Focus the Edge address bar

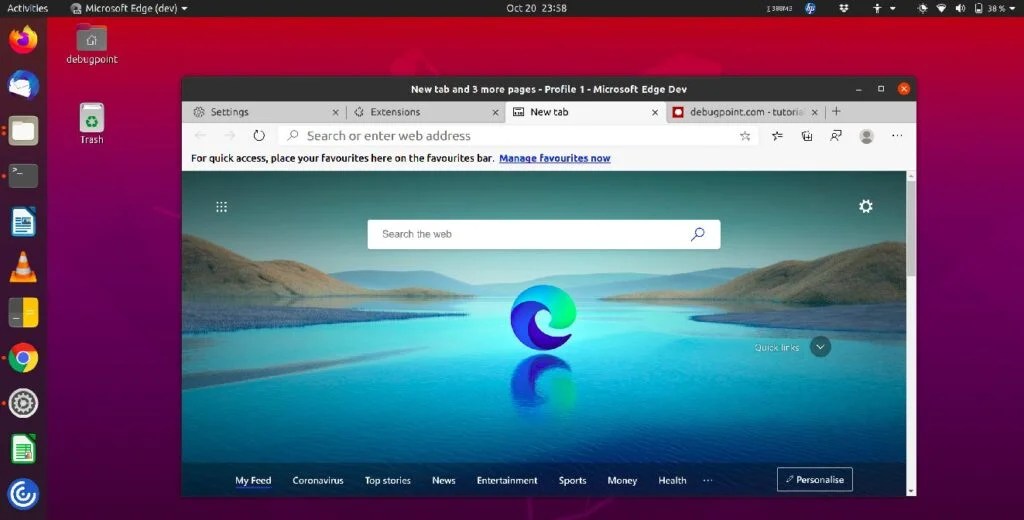point(519,136)
